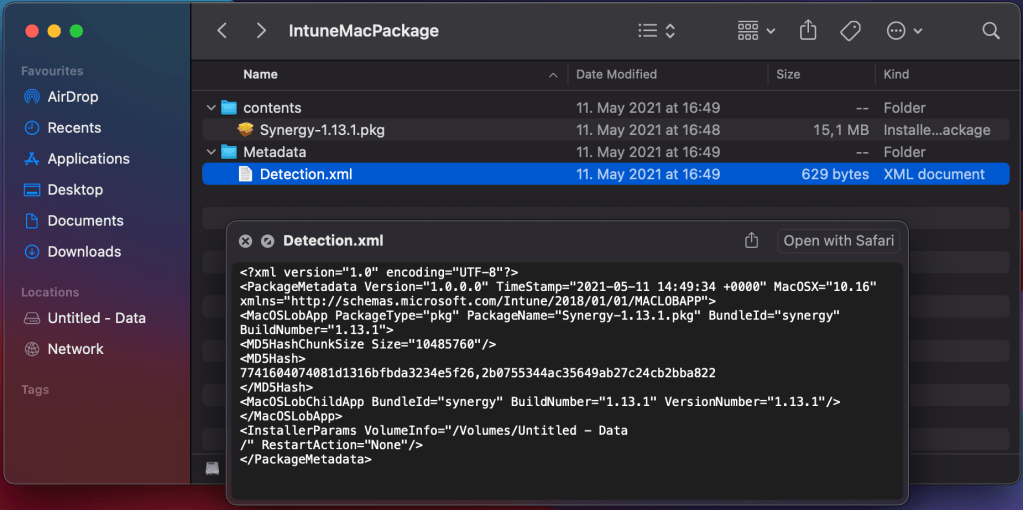Close the Detection.xml Quick Look preview
This screenshot has height=510, width=1023.
(x=245, y=241)
